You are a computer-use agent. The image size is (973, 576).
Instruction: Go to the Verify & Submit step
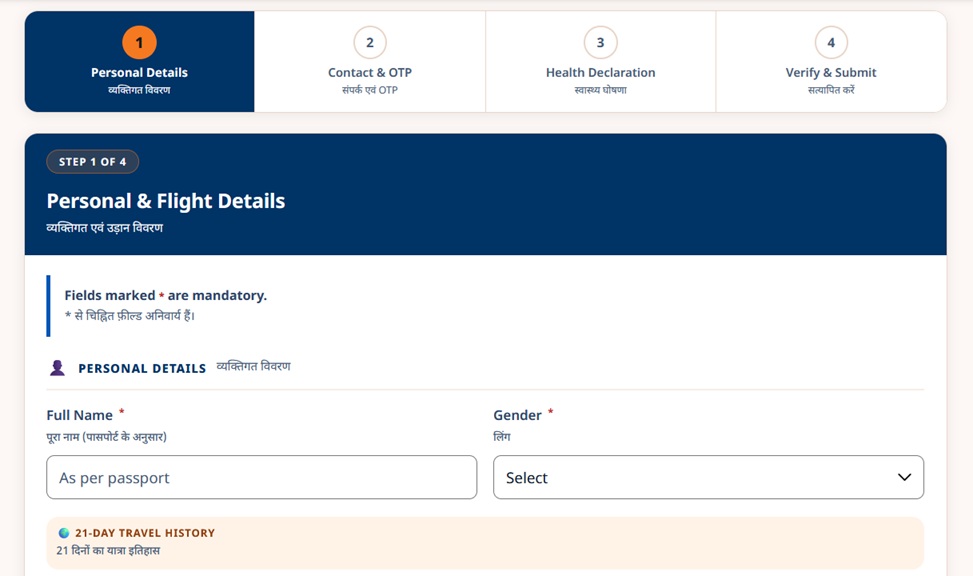click(831, 61)
